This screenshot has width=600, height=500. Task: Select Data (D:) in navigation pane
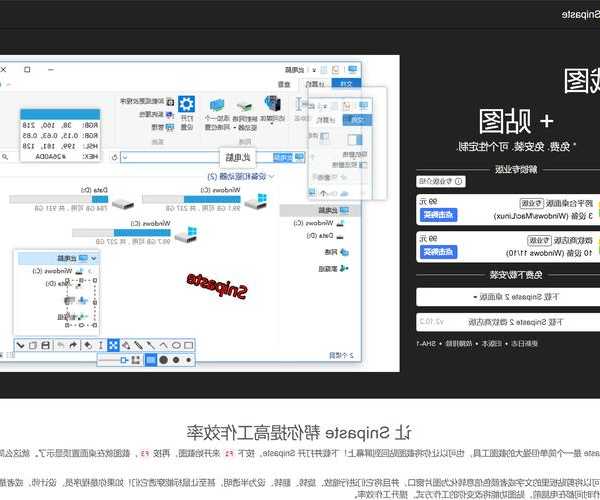pos(324,236)
